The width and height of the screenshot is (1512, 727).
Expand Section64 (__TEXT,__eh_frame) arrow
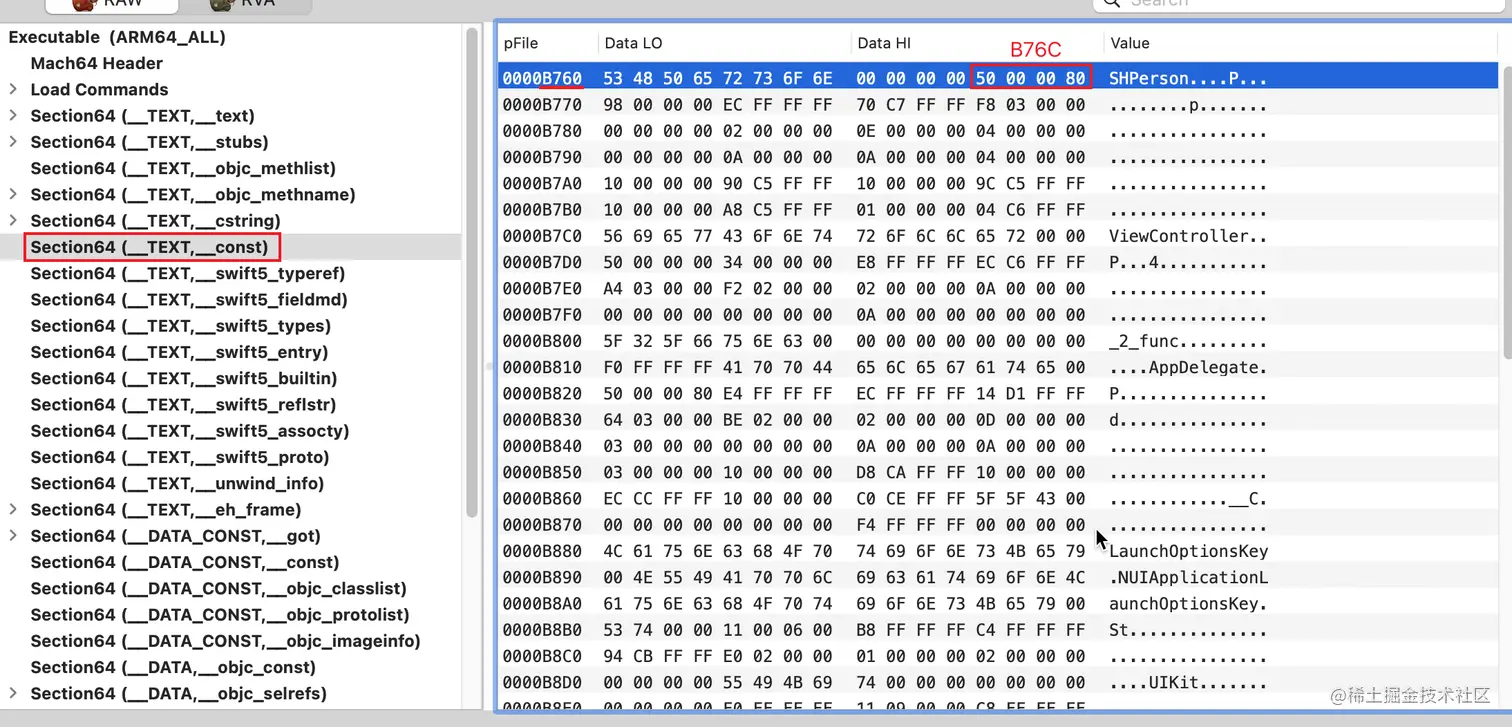[13, 509]
